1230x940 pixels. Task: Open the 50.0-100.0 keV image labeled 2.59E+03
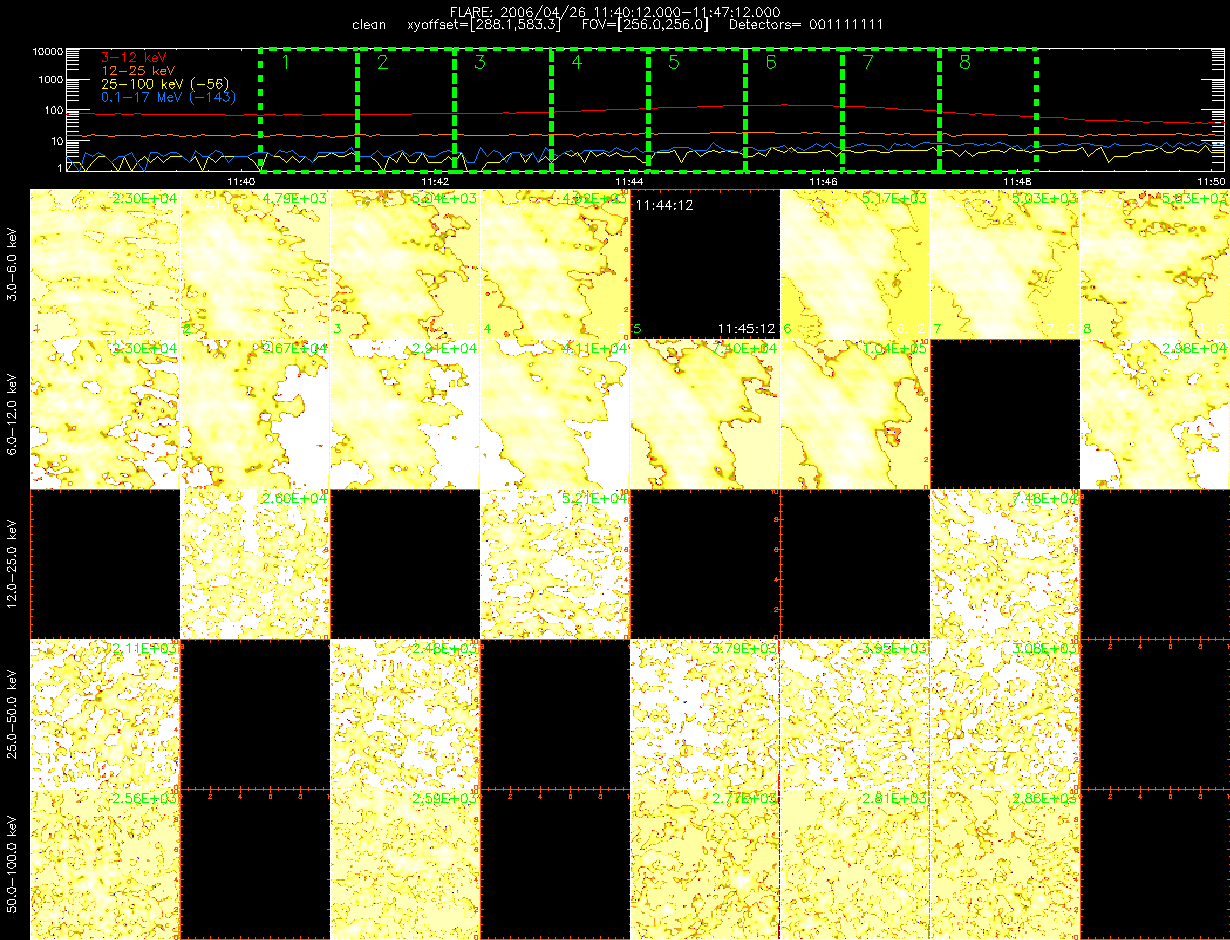point(405,864)
